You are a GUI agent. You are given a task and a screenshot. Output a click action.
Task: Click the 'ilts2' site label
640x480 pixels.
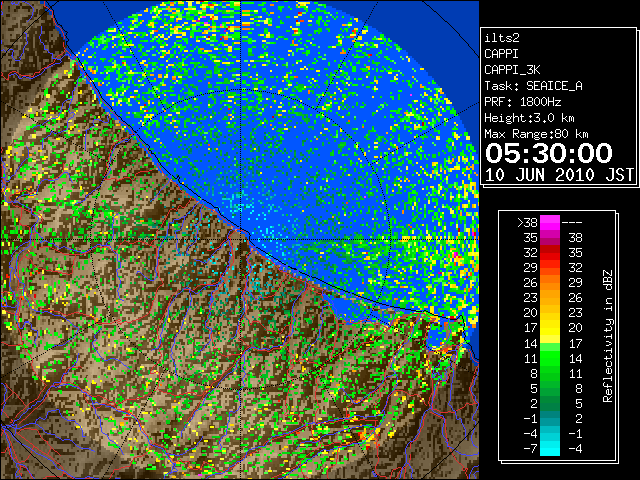(x=502, y=38)
